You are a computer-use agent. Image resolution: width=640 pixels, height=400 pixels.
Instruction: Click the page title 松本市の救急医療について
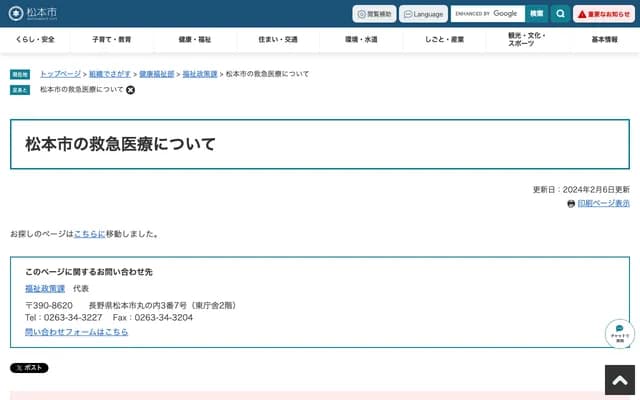120,144
